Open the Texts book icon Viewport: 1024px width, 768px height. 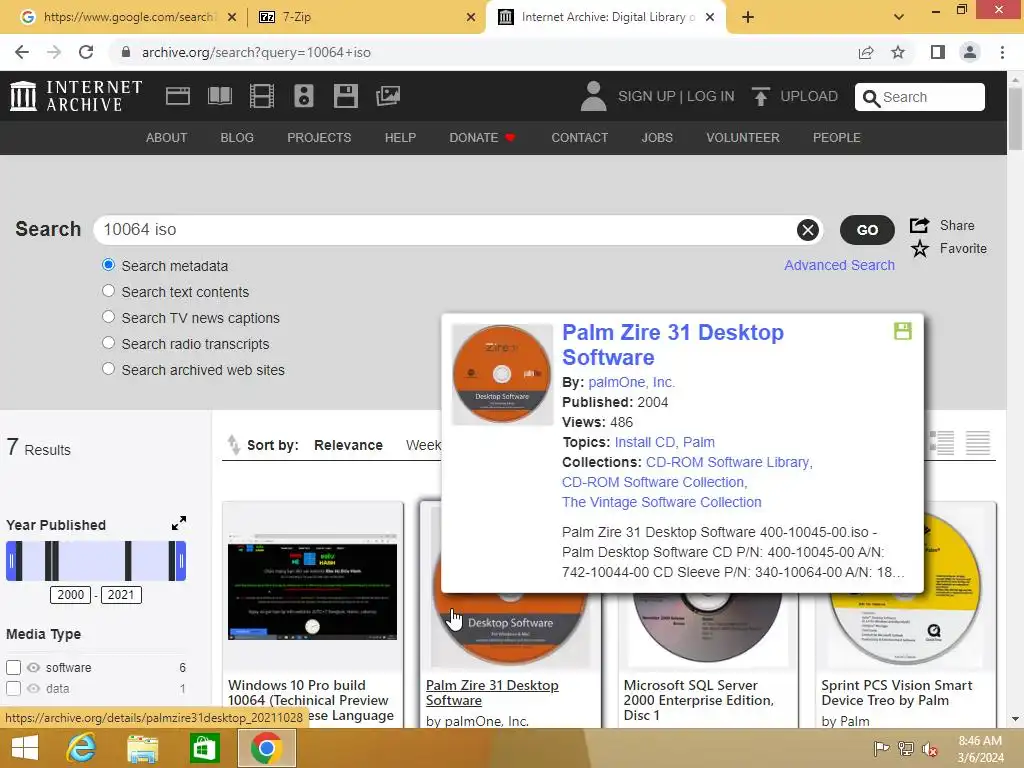[219, 96]
